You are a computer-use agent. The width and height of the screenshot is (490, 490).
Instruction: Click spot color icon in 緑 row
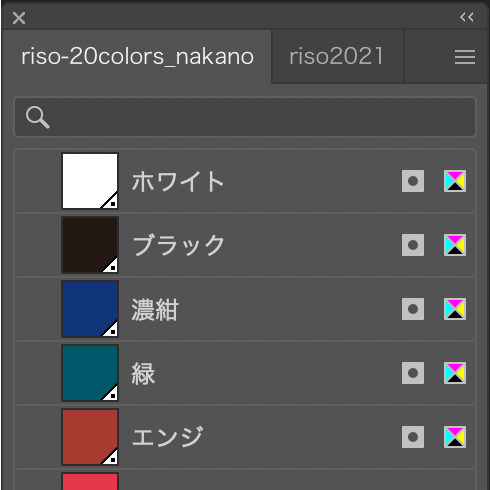point(413,373)
